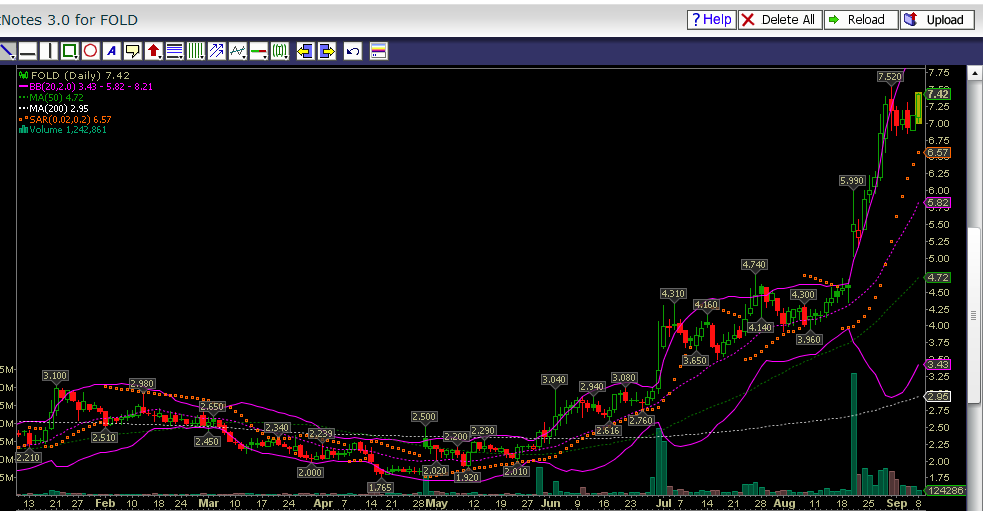Click the Upload button

click(x=937, y=19)
